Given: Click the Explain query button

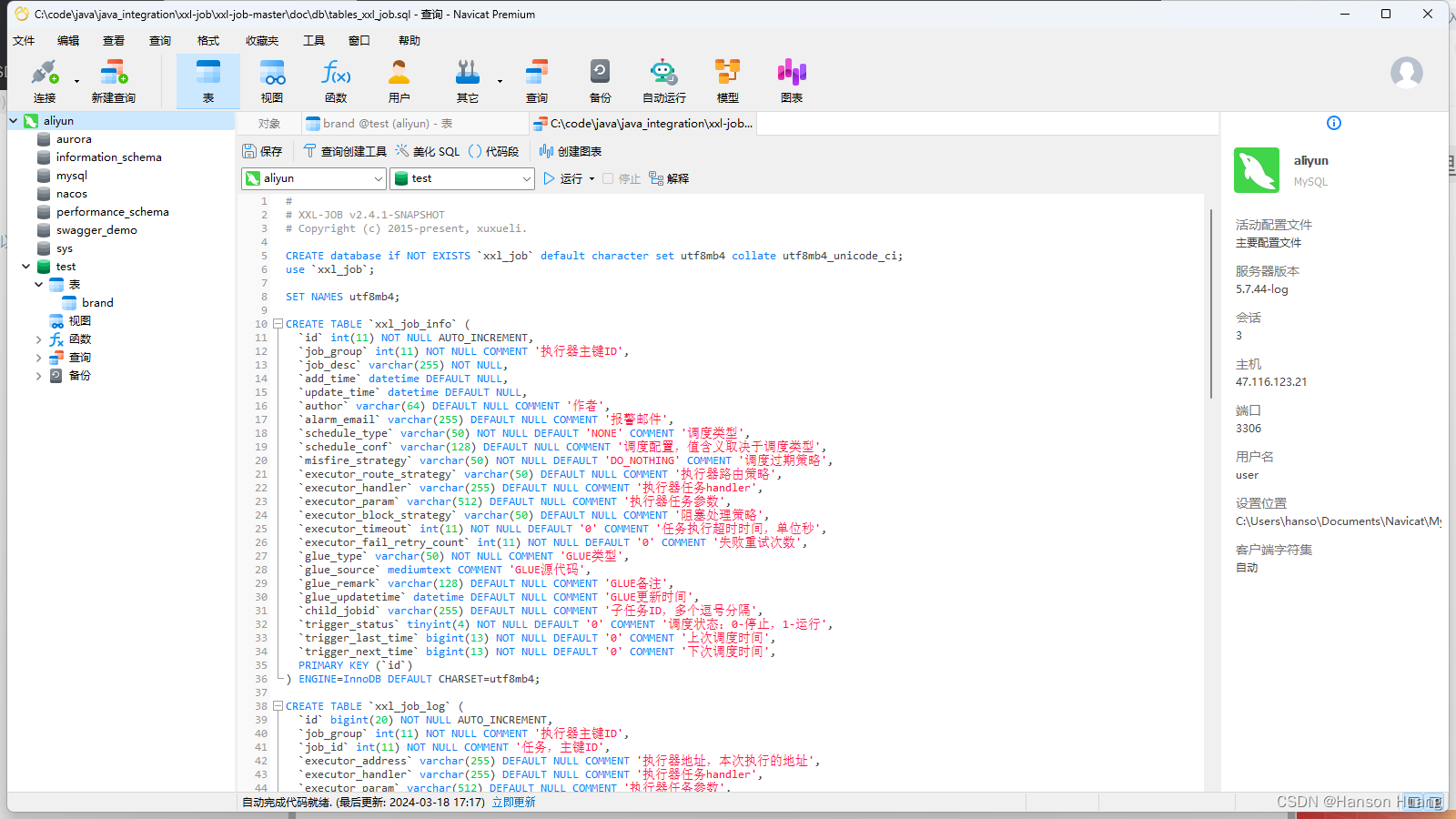Looking at the screenshot, I should (x=669, y=178).
